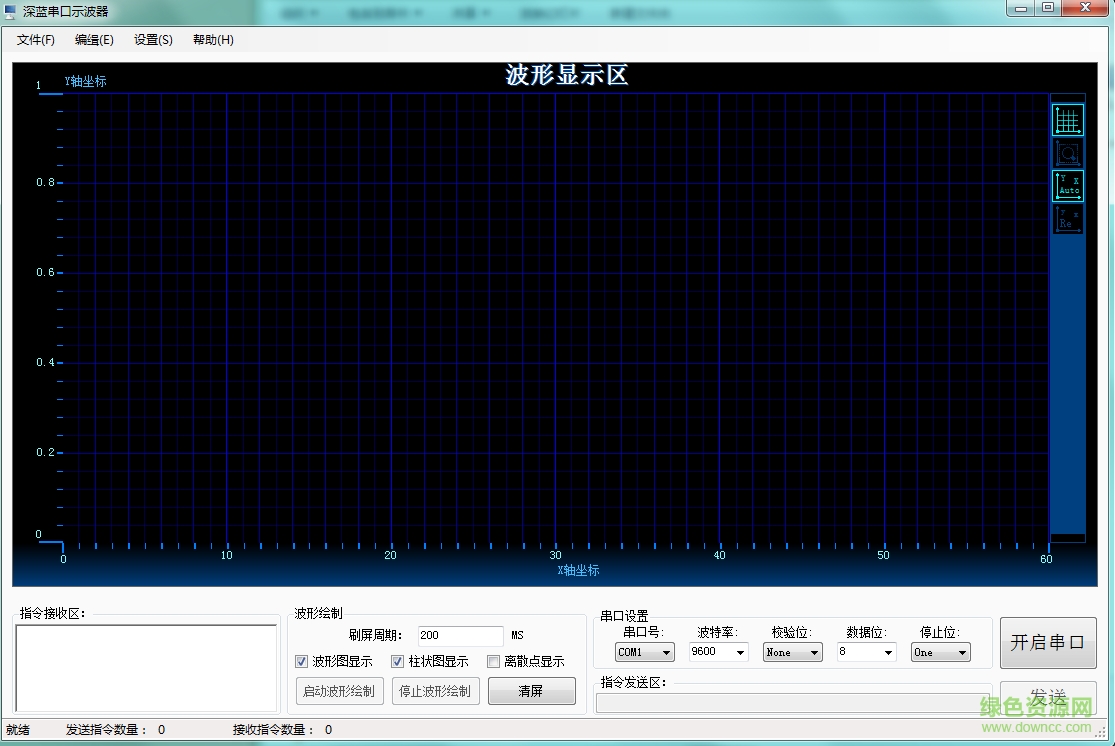Click the X-axis value 30 label

[555, 555]
